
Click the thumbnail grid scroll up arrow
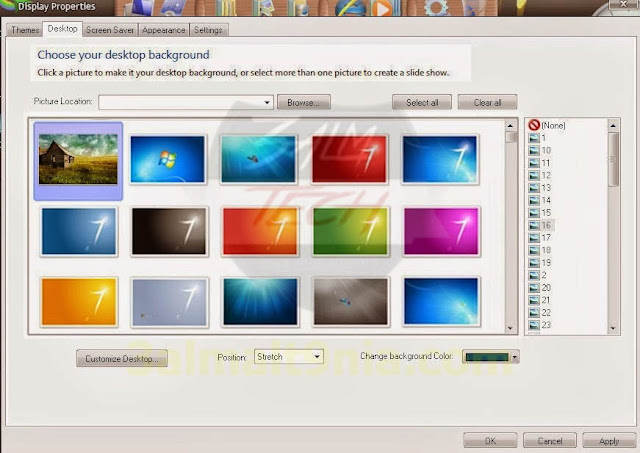point(510,125)
